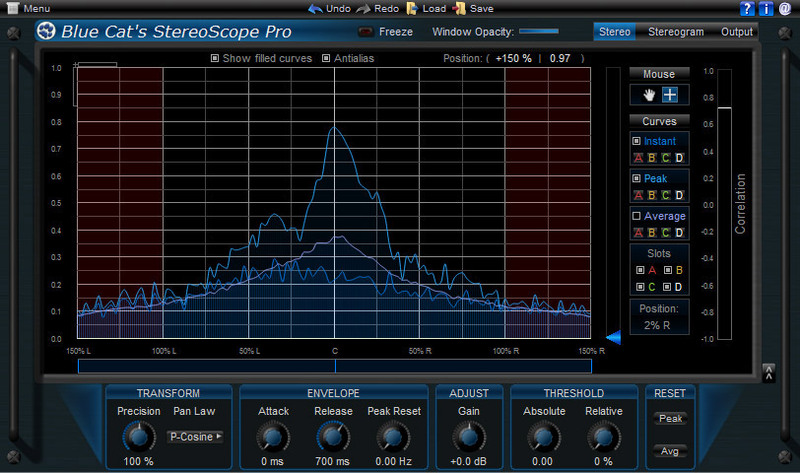Viewport: 800px width, 473px height.
Task: Switch to the Stereogram tab
Action: [675, 32]
